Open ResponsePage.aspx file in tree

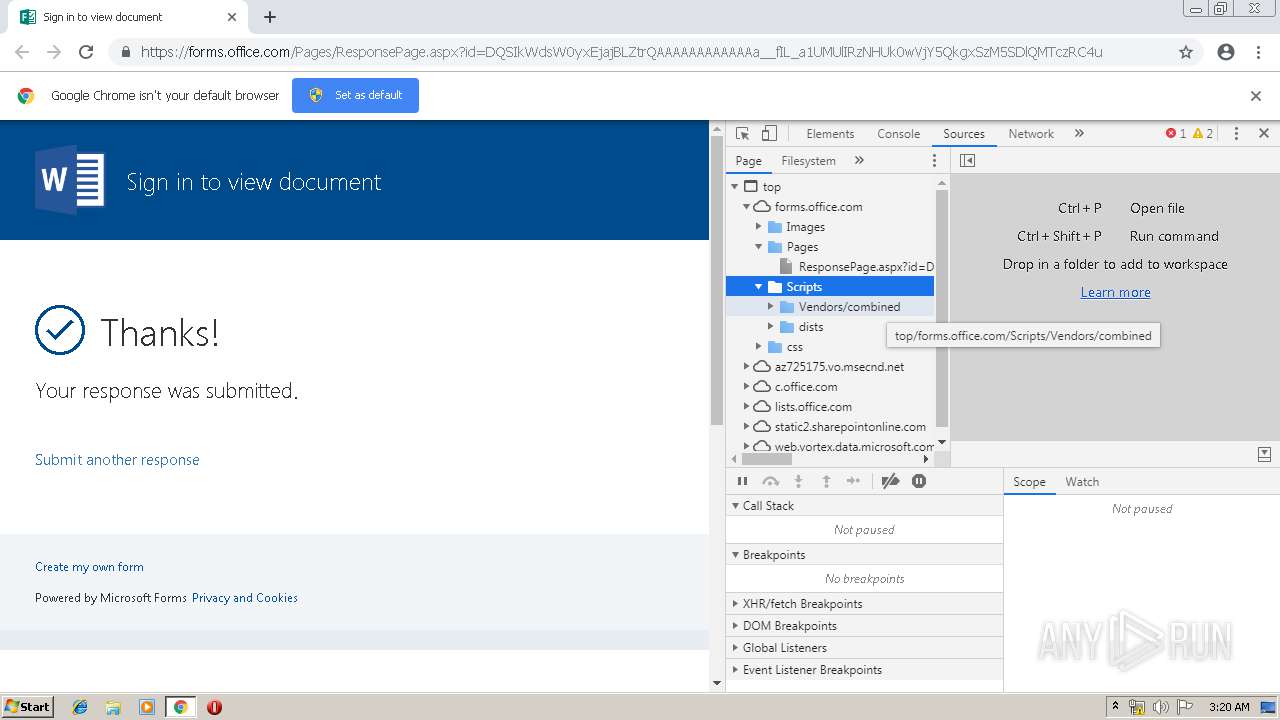856,266
